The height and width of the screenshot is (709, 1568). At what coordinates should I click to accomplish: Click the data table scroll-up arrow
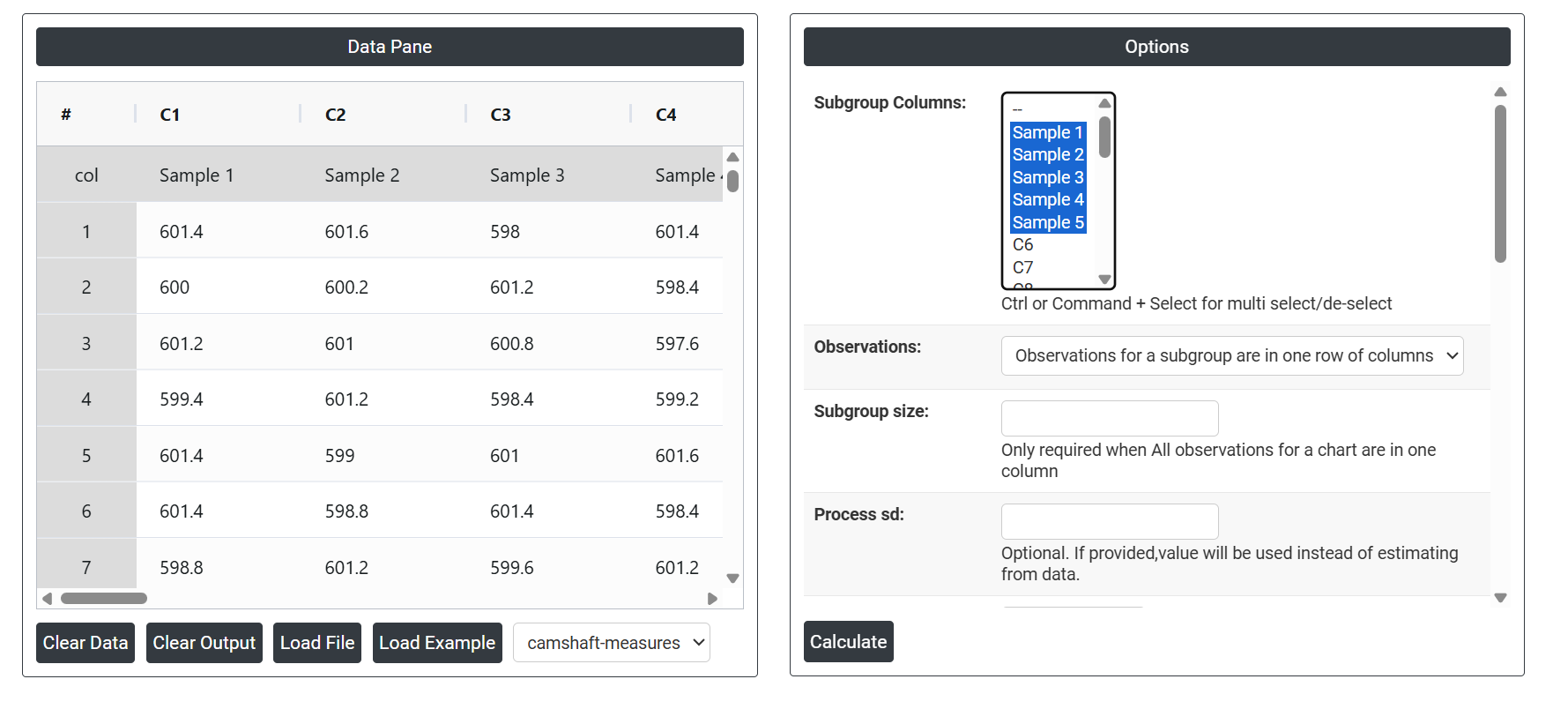tap(732, 157)
